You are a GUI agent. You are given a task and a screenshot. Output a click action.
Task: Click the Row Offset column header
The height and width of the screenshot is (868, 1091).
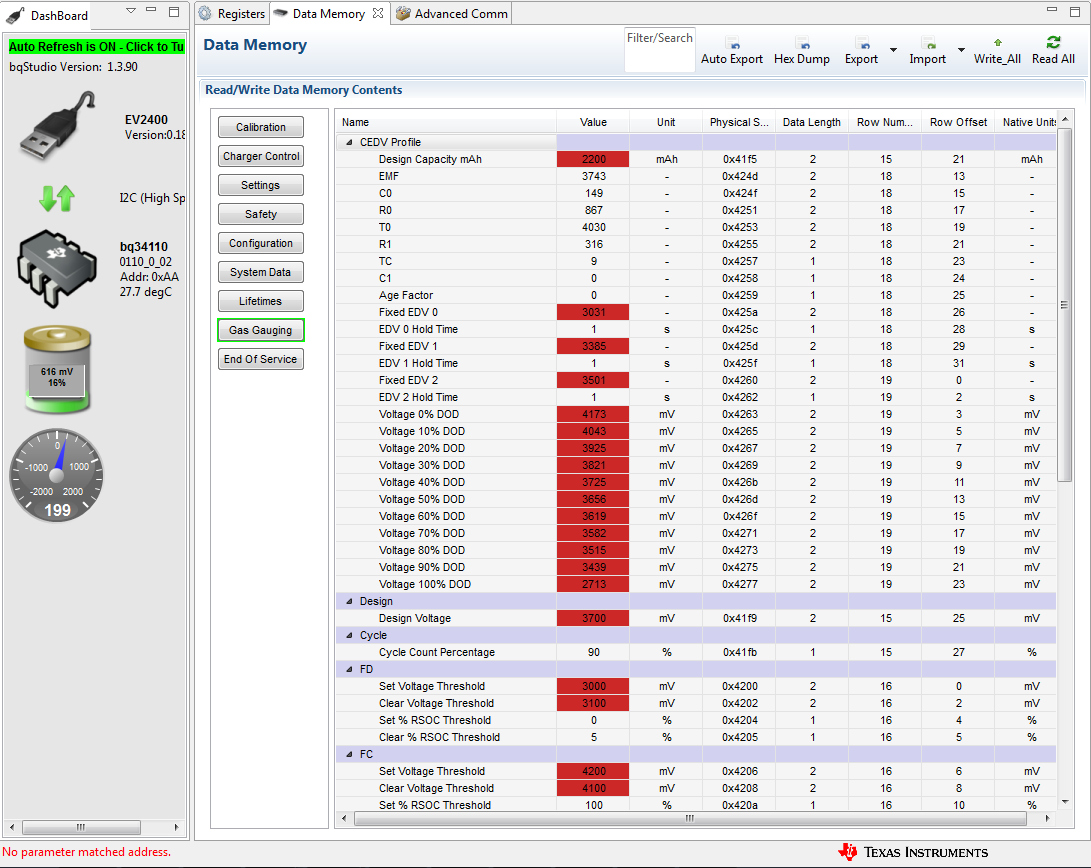[958, 122]
